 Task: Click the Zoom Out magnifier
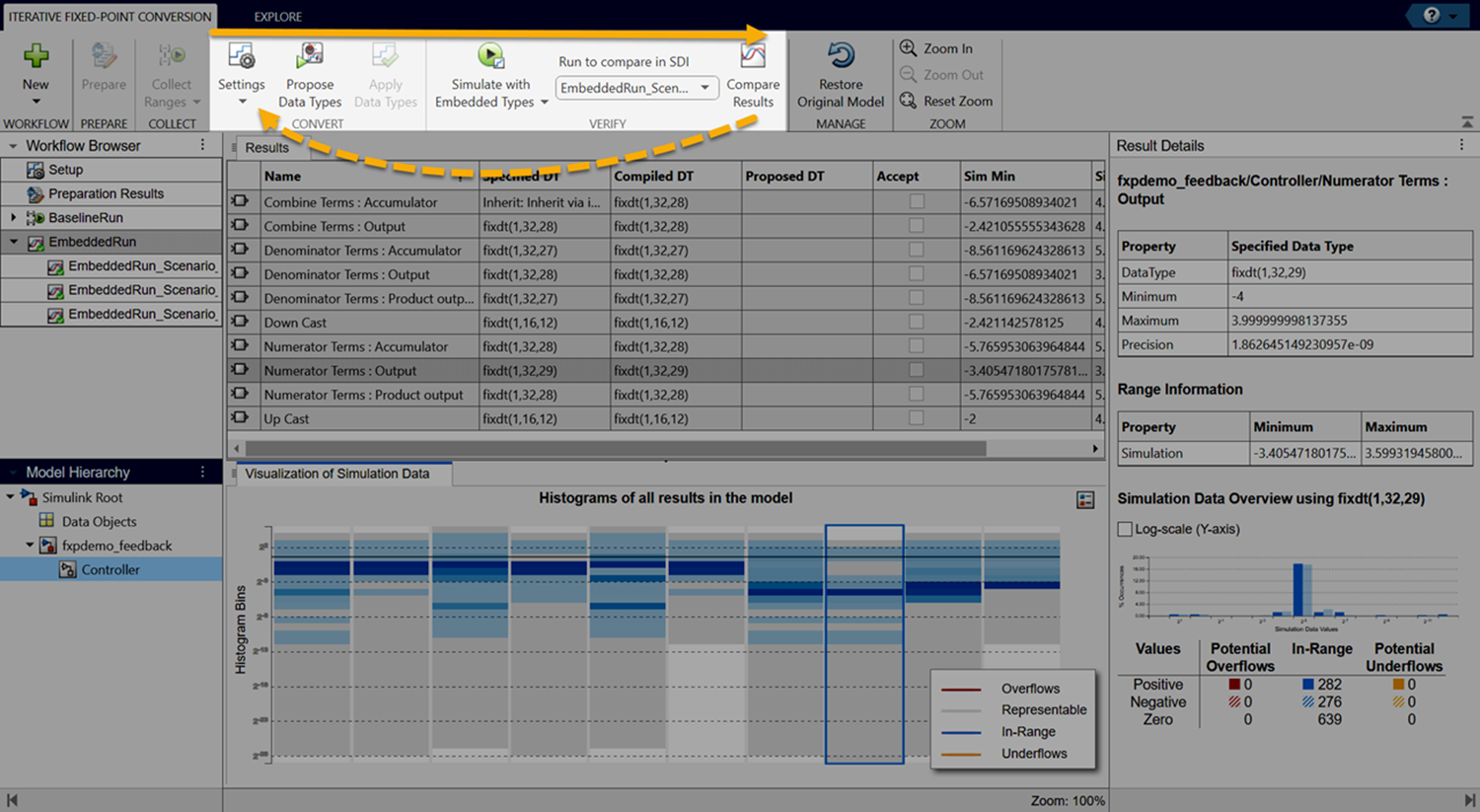pyautogui.click(x=909, y=74)
